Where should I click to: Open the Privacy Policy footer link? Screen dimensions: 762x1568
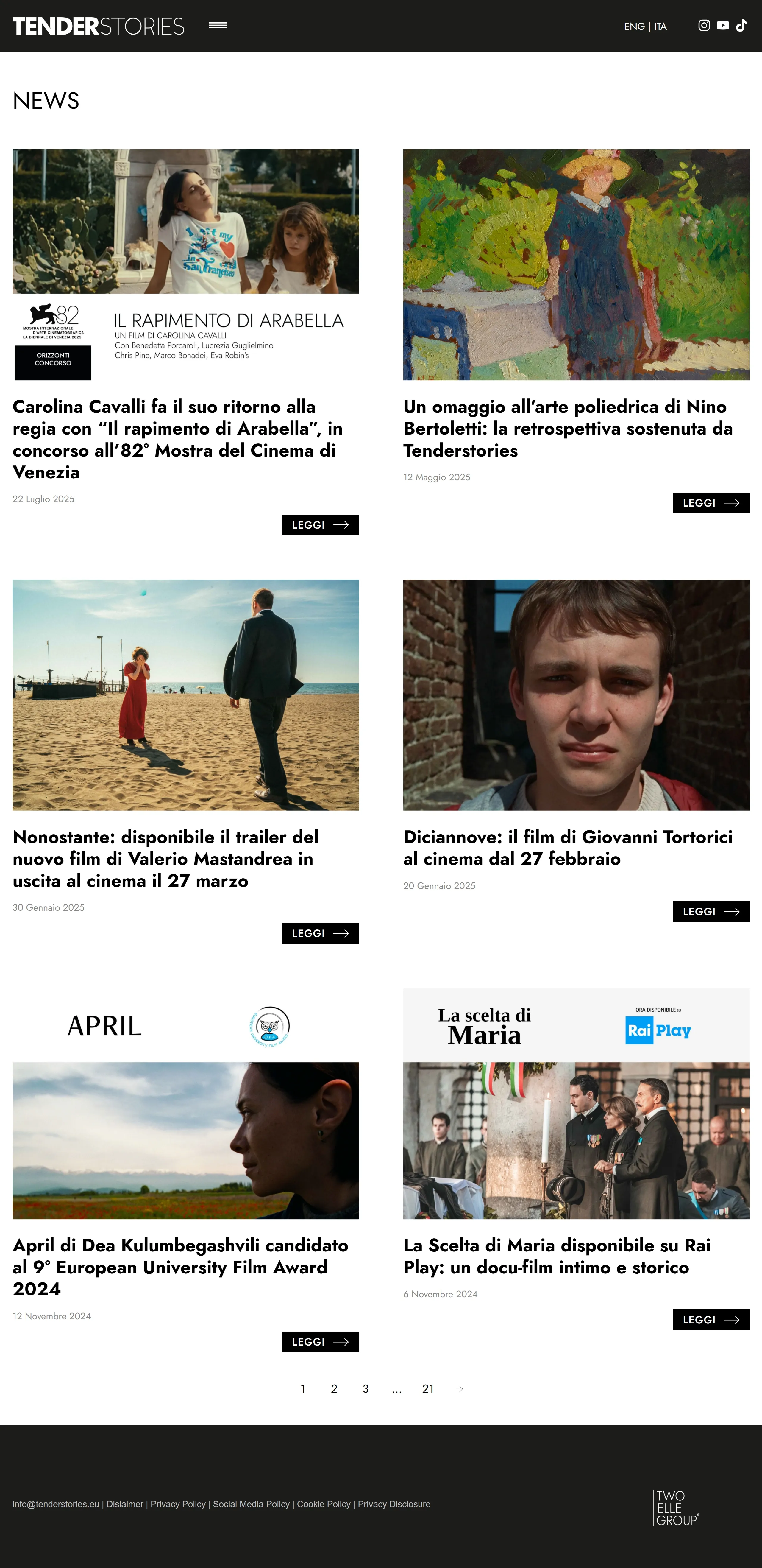click(178, 1504)
